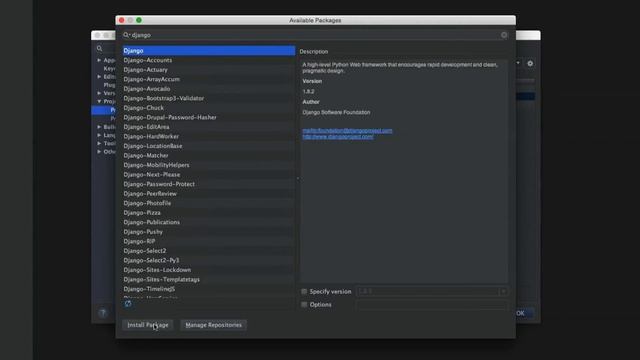Expand the Editor node in the Preferences tree
The width and height of the screenshot is (640, 360).
coord(99,76)
